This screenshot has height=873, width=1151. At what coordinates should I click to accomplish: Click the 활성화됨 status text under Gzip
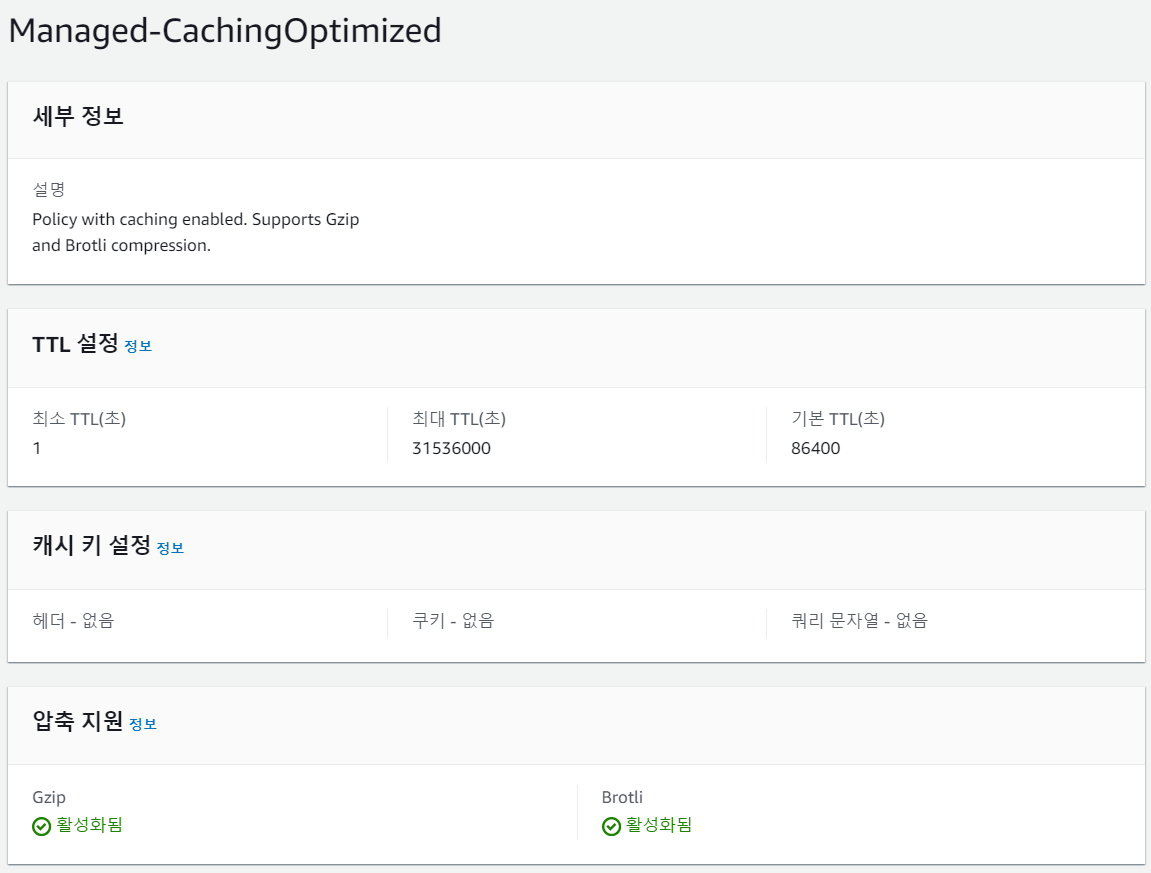[x=89, y=825]
